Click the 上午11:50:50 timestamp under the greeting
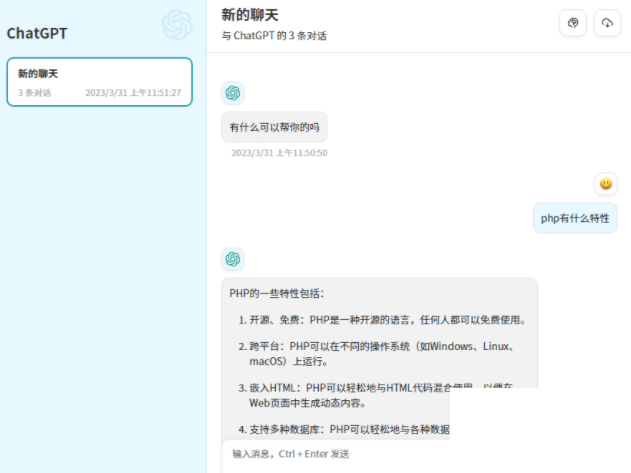The height and width of the screenshot is (473, 631). (279, 153)
